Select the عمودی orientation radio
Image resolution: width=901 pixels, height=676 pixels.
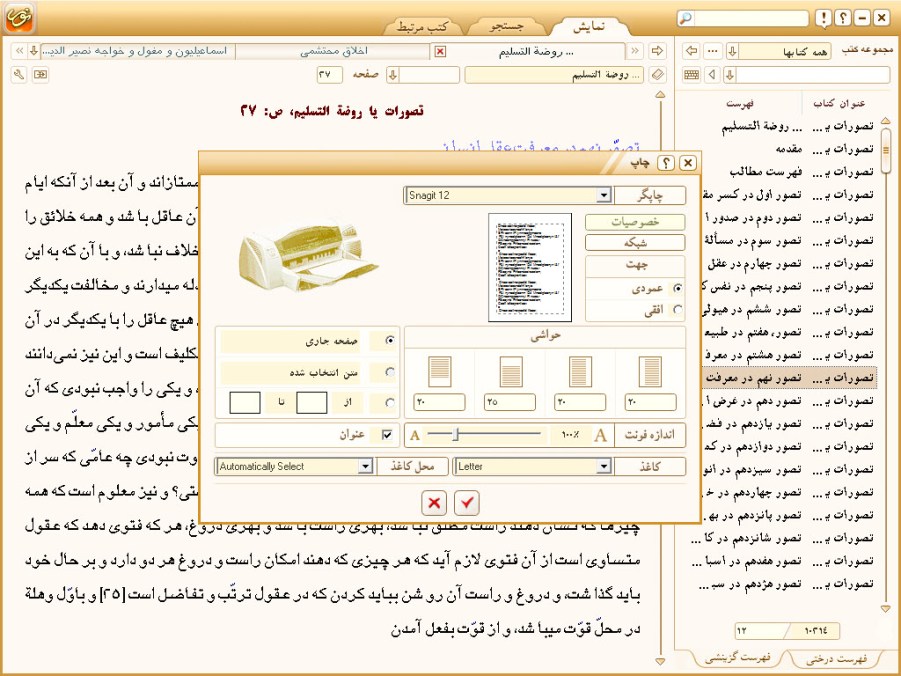[678, 288]
